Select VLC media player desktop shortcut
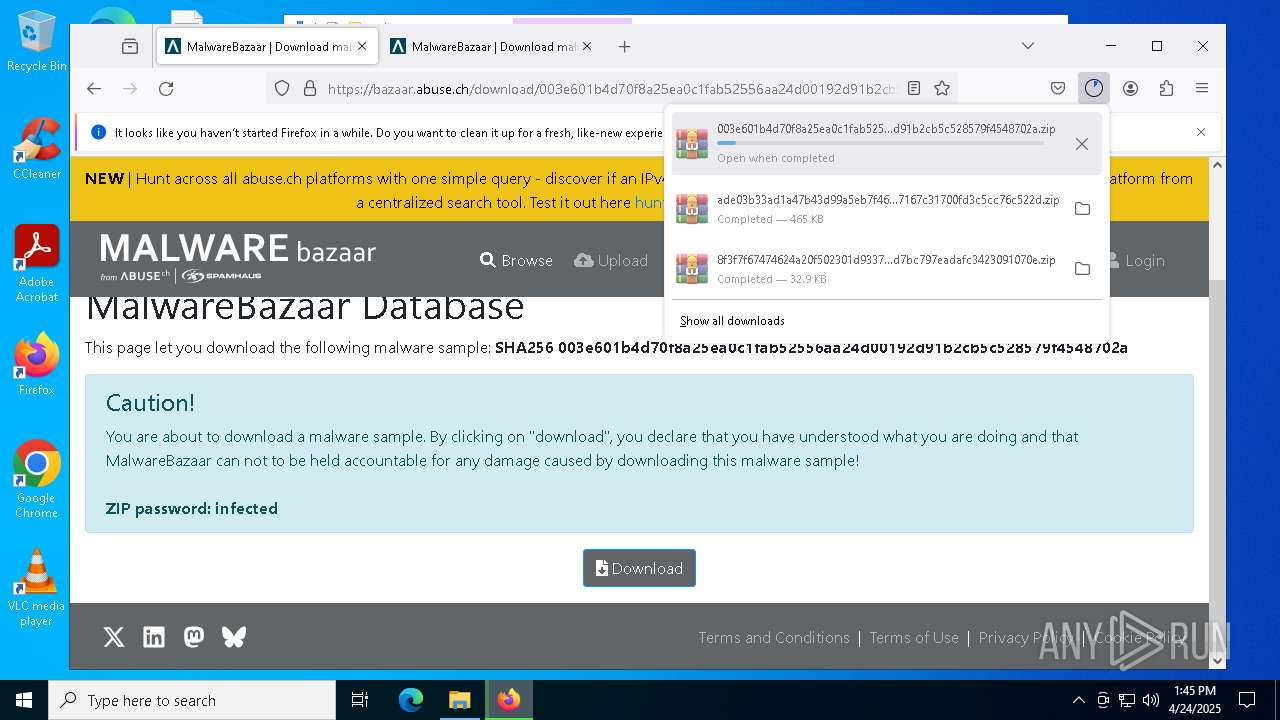The width and height of the screenshot is (1280, 720). 37,588
